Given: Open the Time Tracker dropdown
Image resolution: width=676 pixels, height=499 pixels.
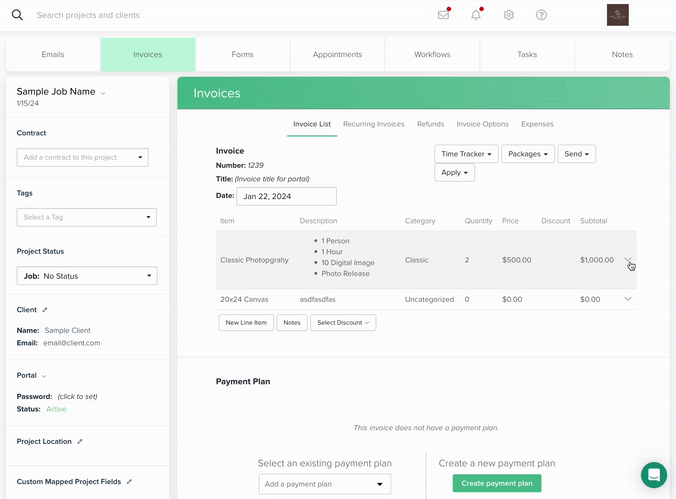Looking at the screenshot, I should pyautogui.click(x=466, y=154).
